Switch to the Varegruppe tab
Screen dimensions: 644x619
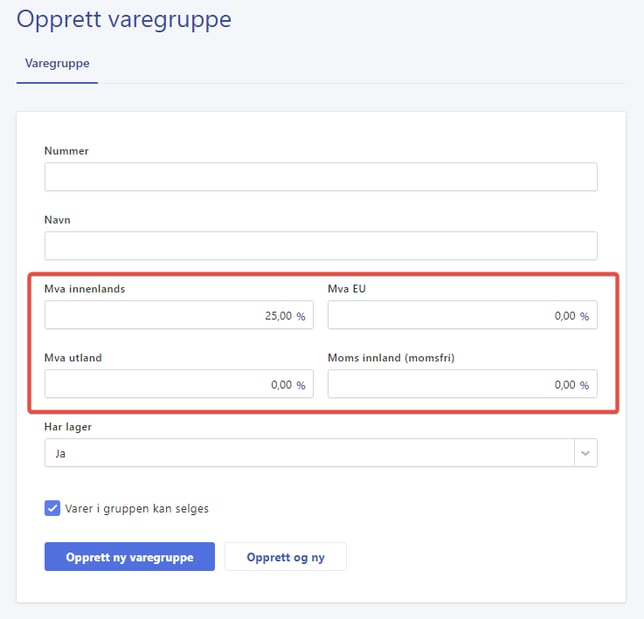pyautogui.click(x=57, y=63)
